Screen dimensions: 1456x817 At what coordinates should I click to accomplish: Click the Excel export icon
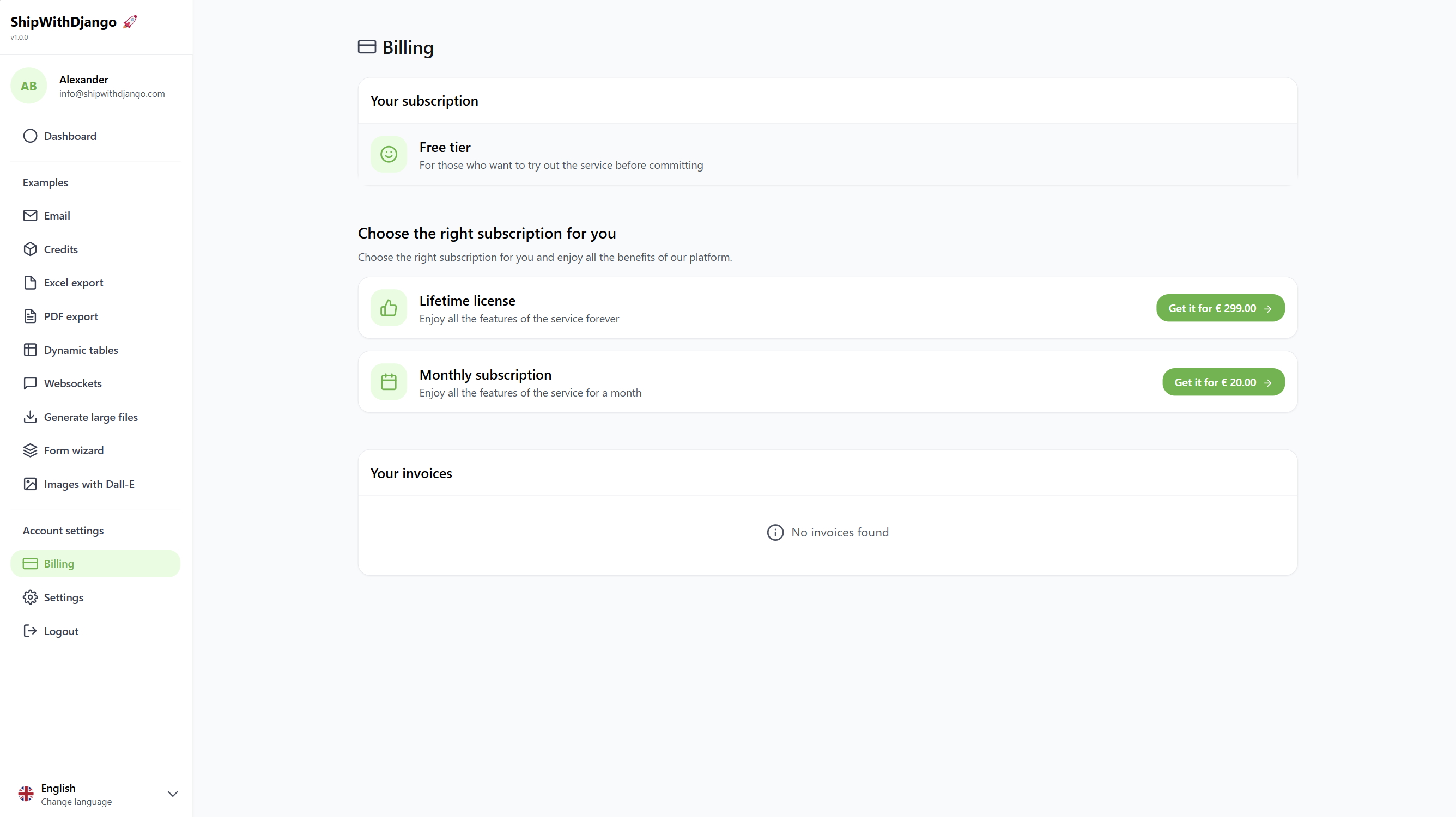click(x=29, y=282)
